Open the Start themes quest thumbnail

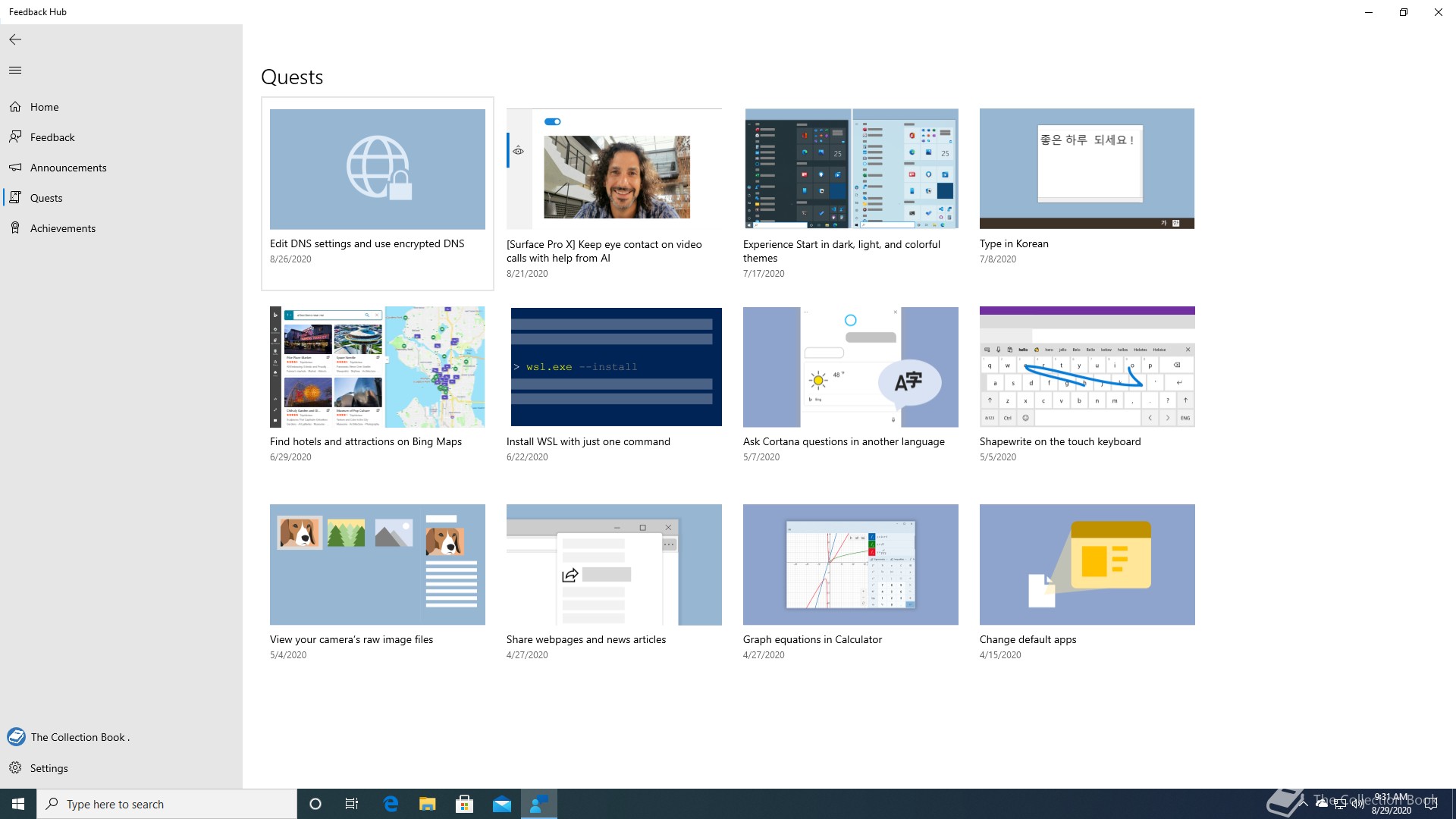pyautogui.click(x=851, y=169)
